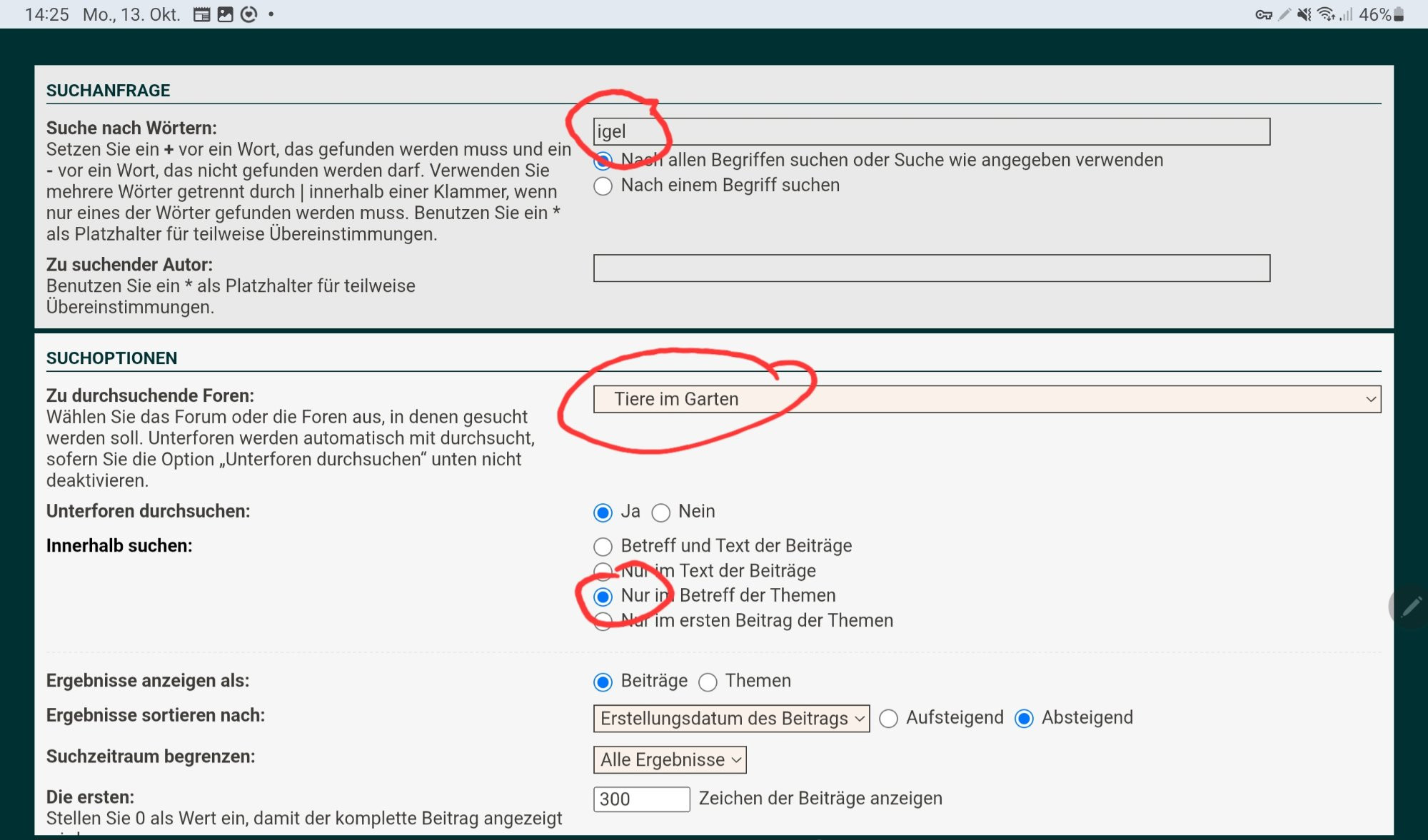Viewport: 1428px width, 840px height.
Task: Tap the muted sound status icon
Action: pyautogui.click(x=1304, y=14)
